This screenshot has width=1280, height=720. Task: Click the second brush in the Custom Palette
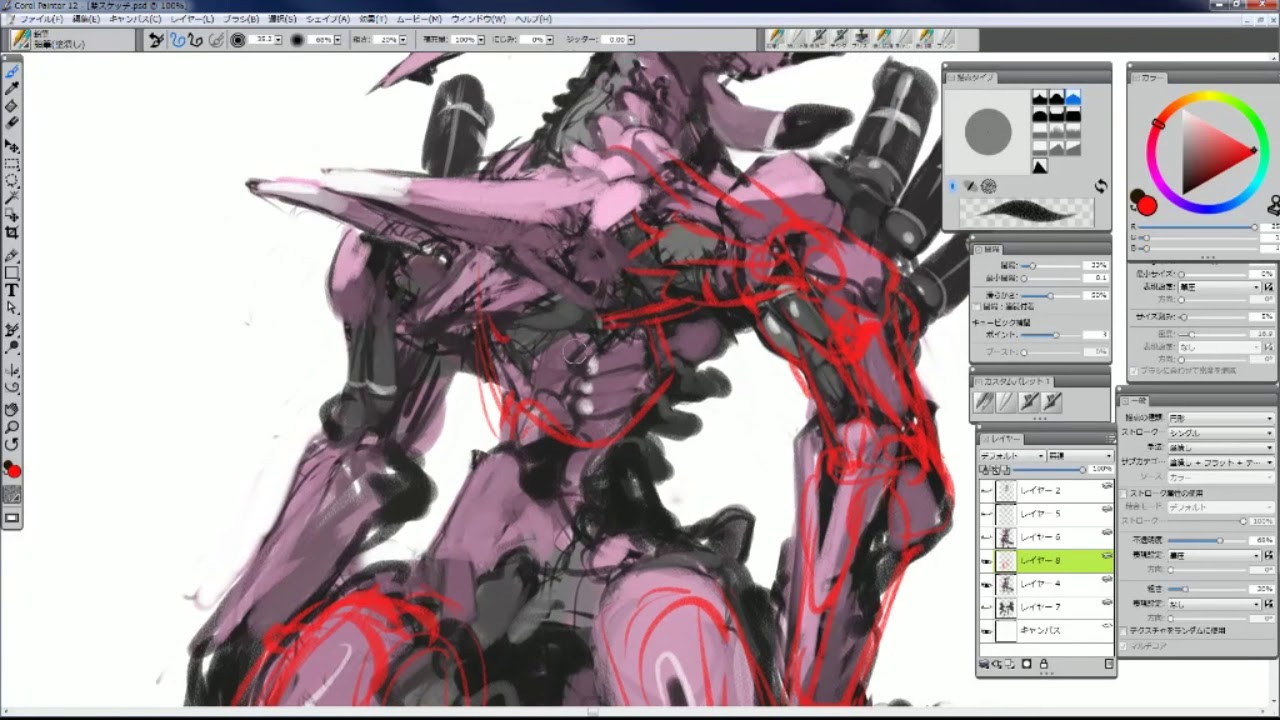[1007, 402]
